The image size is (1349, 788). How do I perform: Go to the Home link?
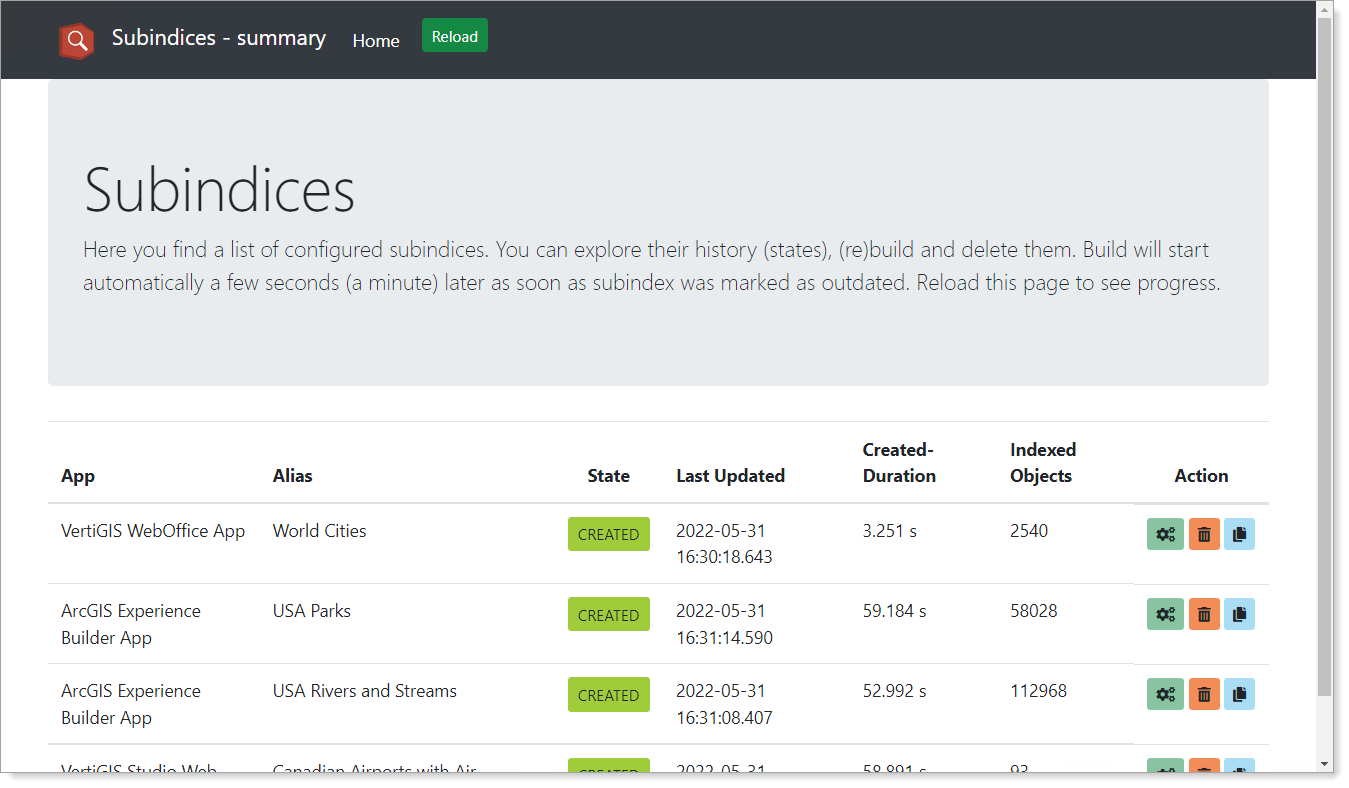pos(376,41)
